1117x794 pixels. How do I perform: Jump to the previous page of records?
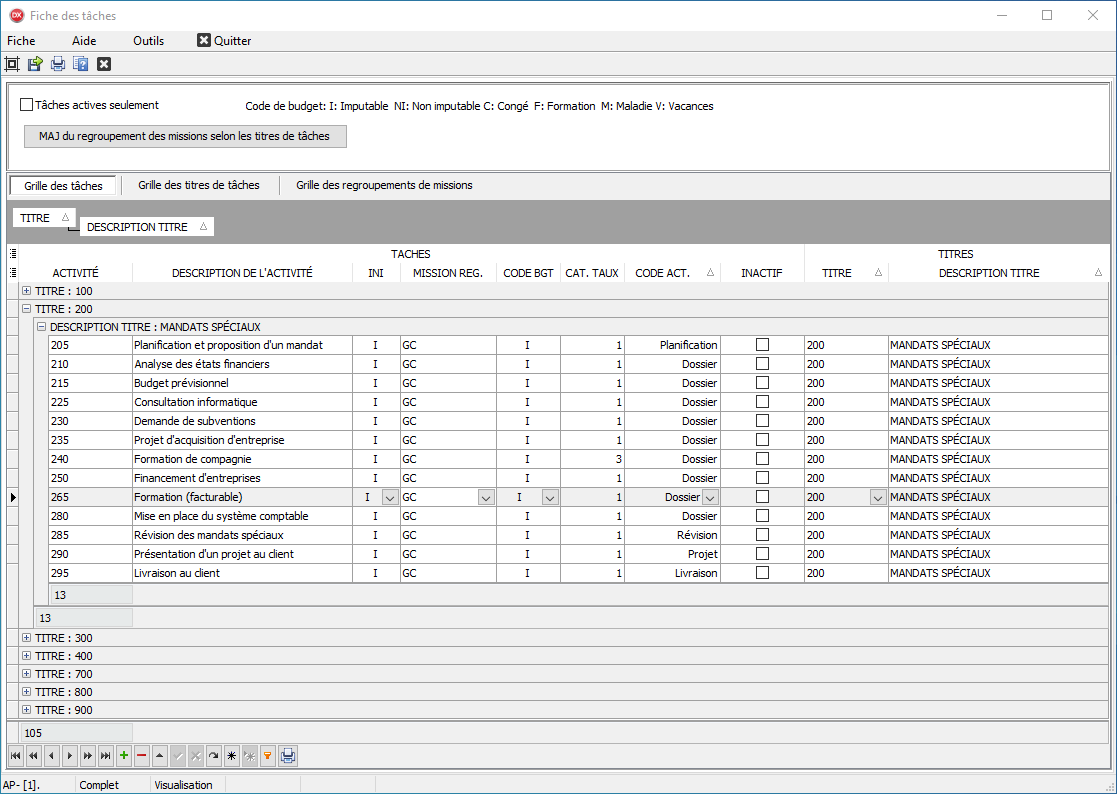[x=33, y=756]
